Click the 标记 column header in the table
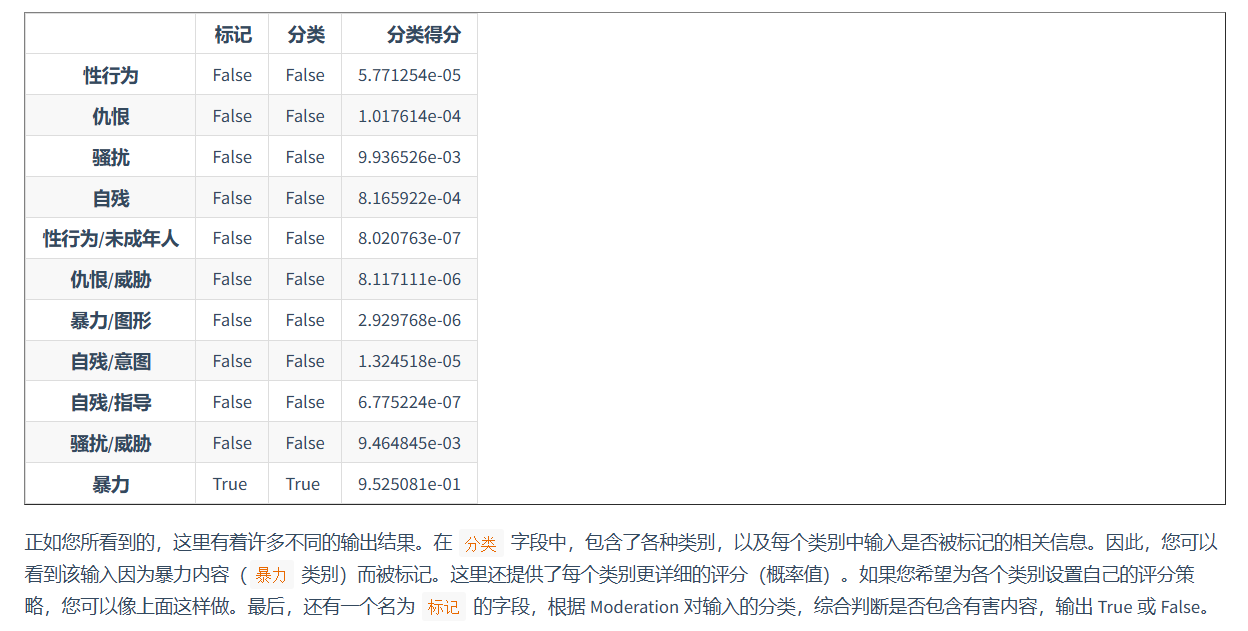This screenshot has height=631, width=1248. 232,35
